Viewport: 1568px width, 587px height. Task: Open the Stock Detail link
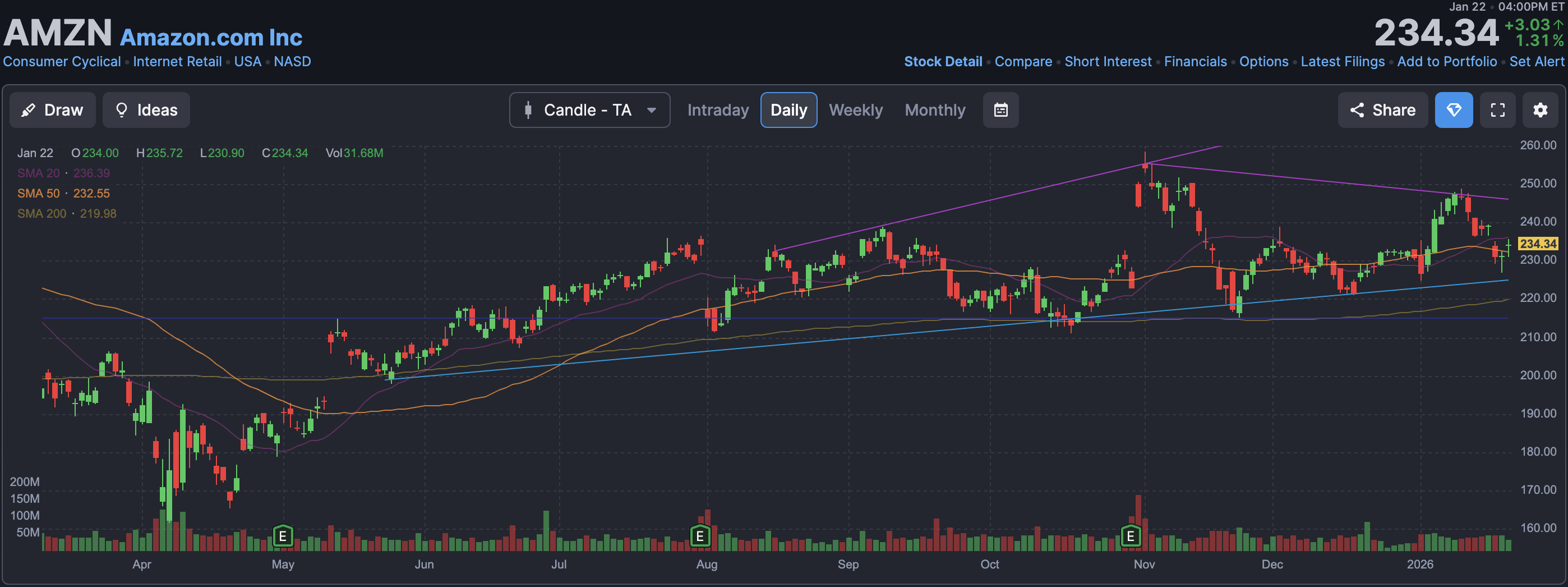pos(943,62)
